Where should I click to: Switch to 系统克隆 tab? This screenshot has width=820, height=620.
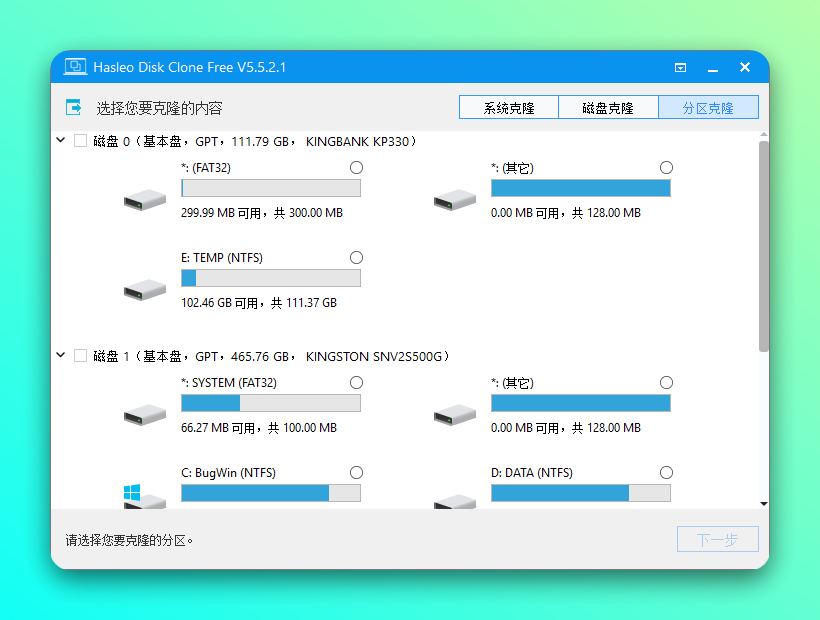(x=509, y=107)
